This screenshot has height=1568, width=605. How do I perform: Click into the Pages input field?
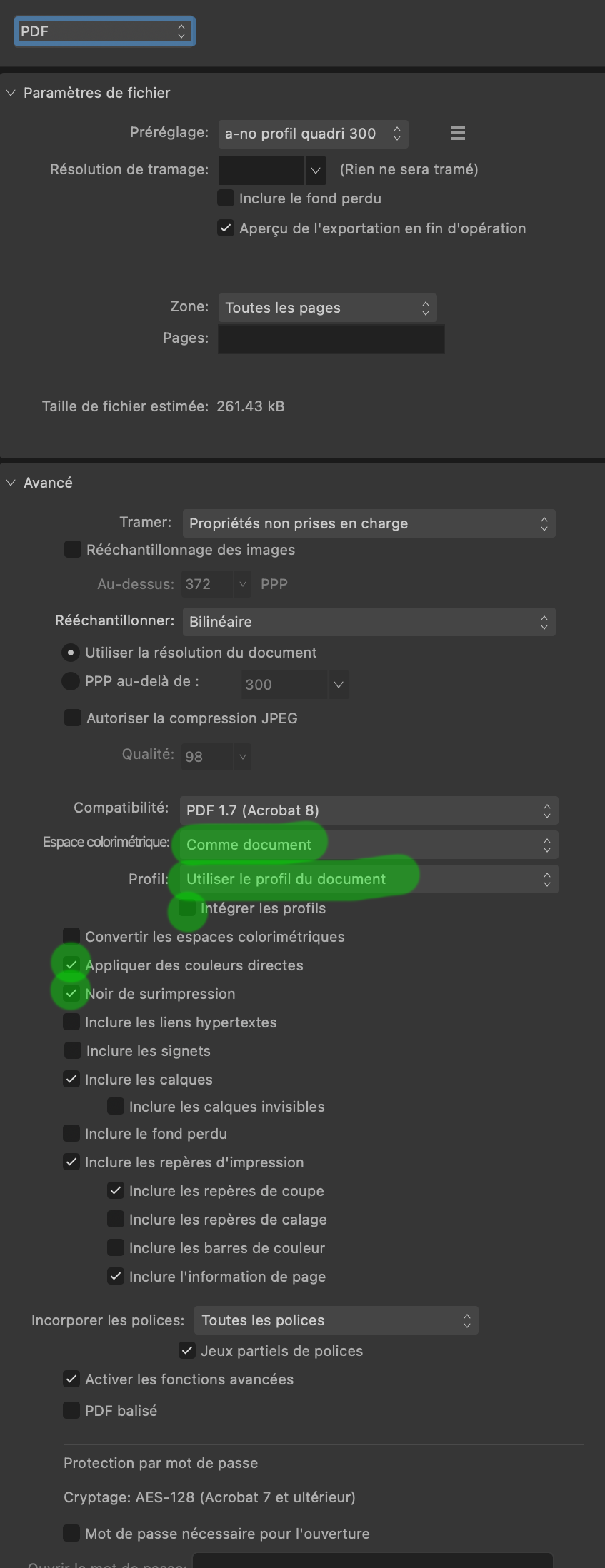[x=331, y=339]
